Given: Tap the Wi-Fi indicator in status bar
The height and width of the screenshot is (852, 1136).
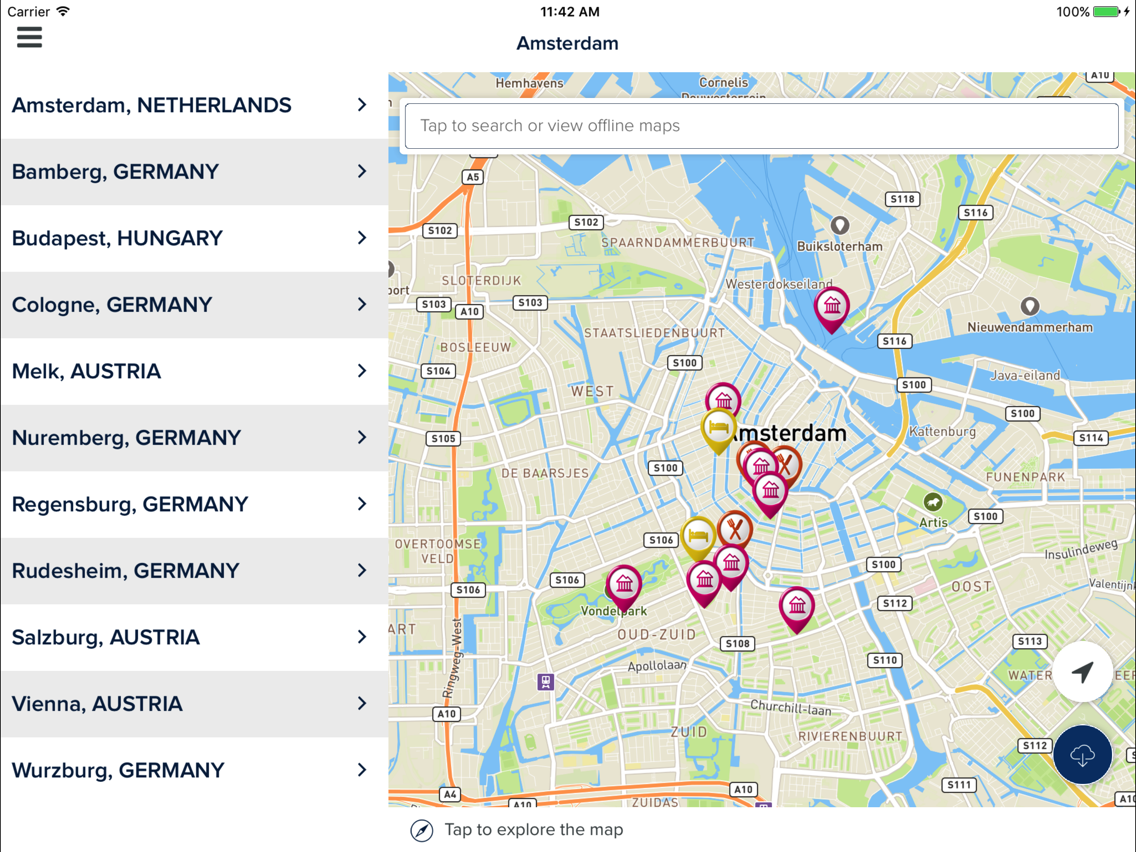Looking at the screenshot, I should pyautogui.click(x=63, y=11).
